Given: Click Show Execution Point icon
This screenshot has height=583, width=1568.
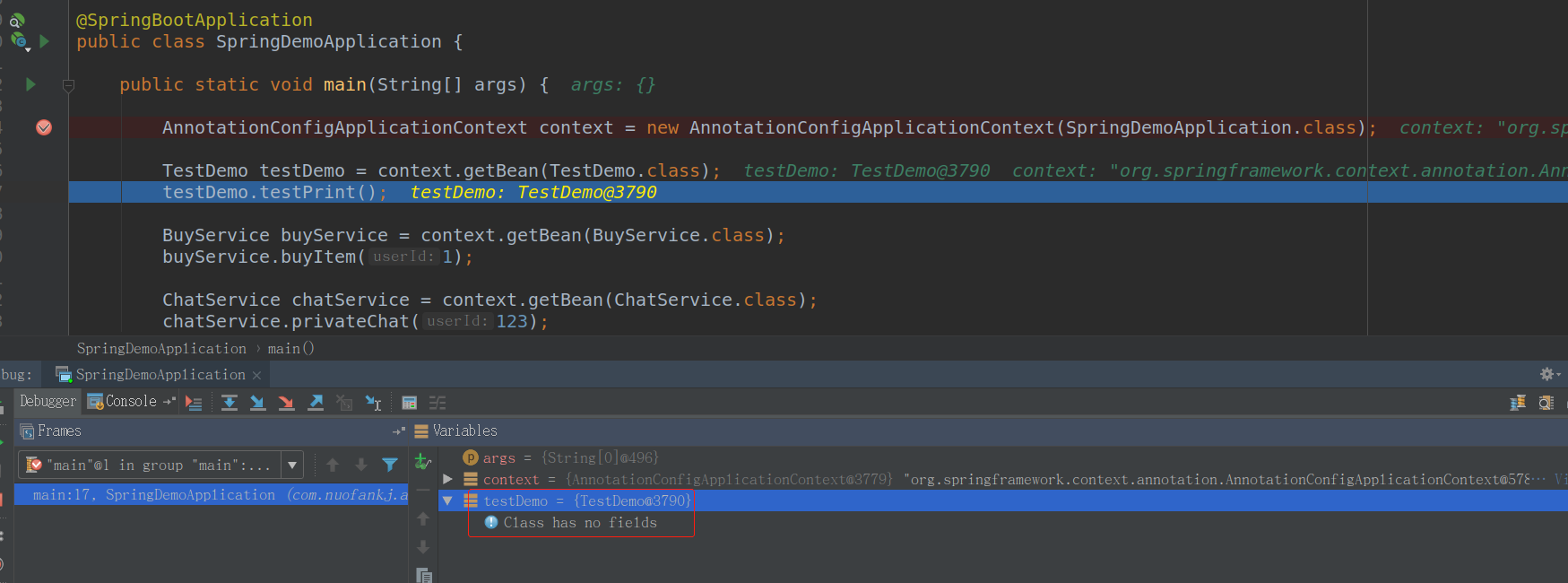Looking at the screenshot, I should pos(194,403).
